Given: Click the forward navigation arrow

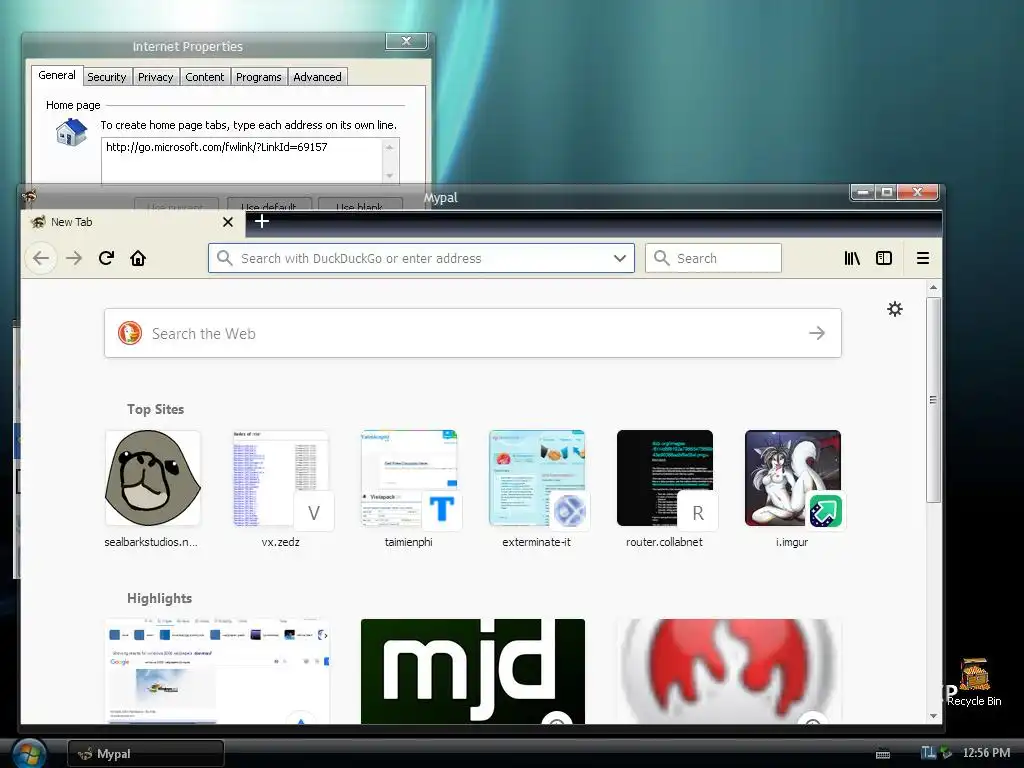Looking at the screenshot, I should coord(74,258).
